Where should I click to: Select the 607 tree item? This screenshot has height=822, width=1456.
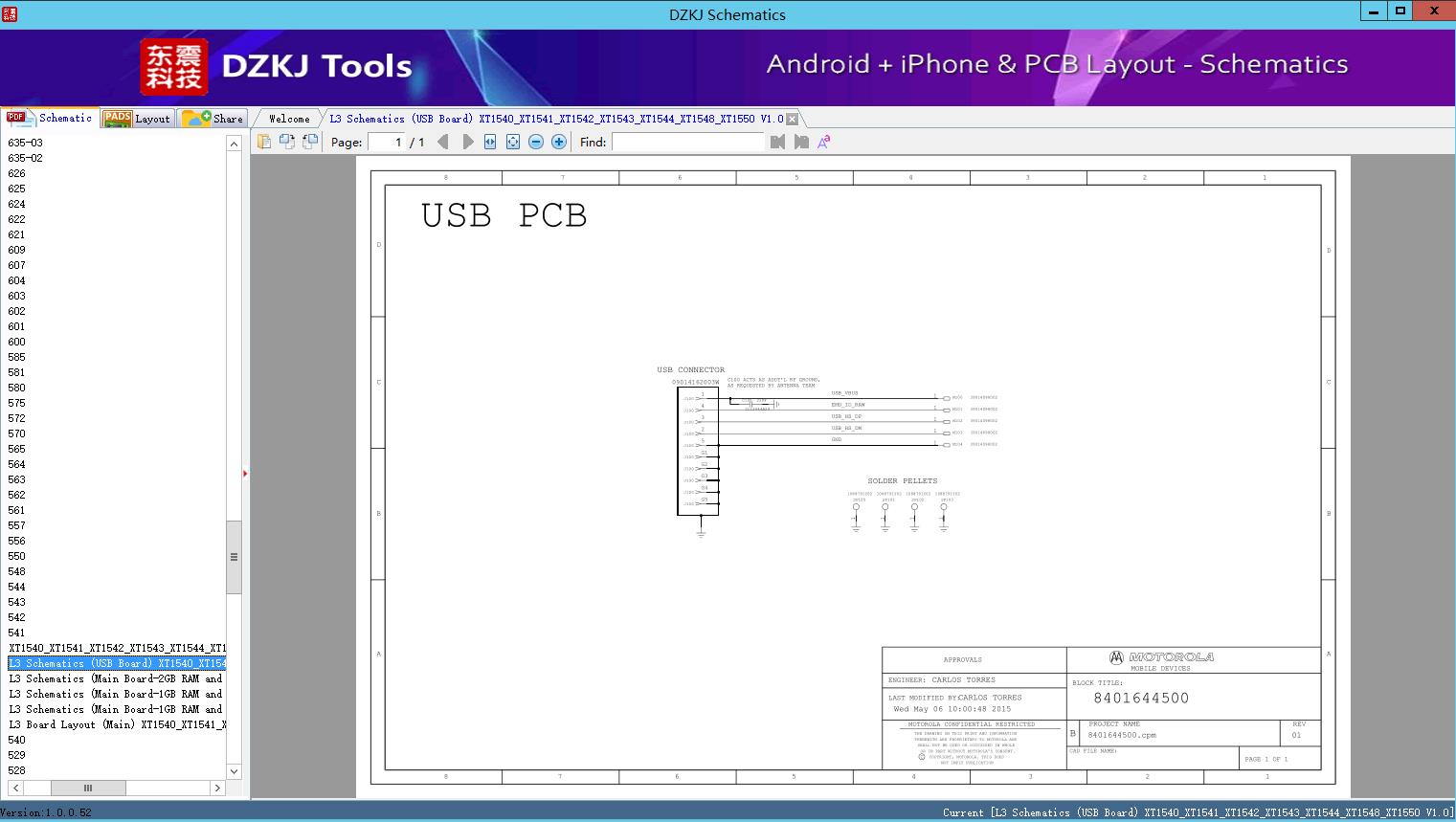pyautogui.click(x=16, y=265)
